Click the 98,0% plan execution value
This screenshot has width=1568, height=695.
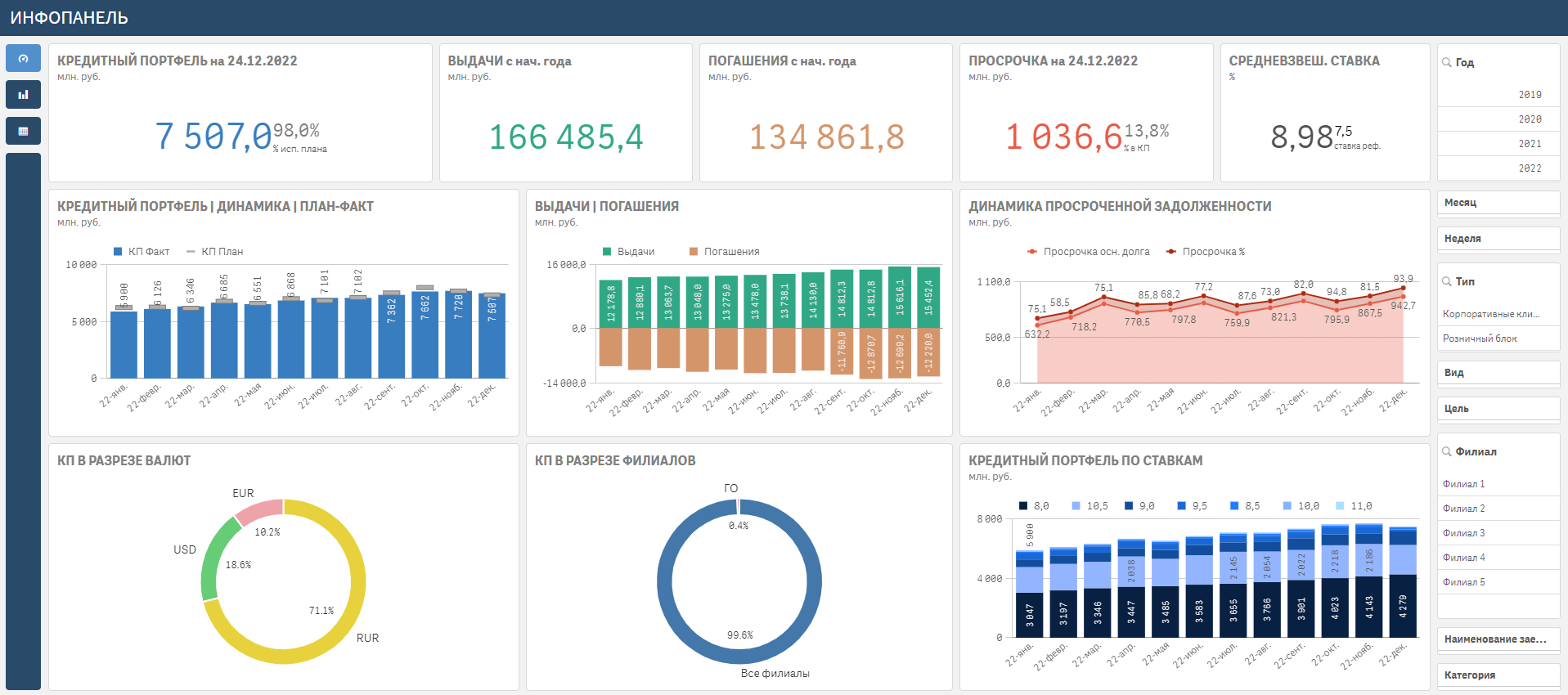[296, 131]
